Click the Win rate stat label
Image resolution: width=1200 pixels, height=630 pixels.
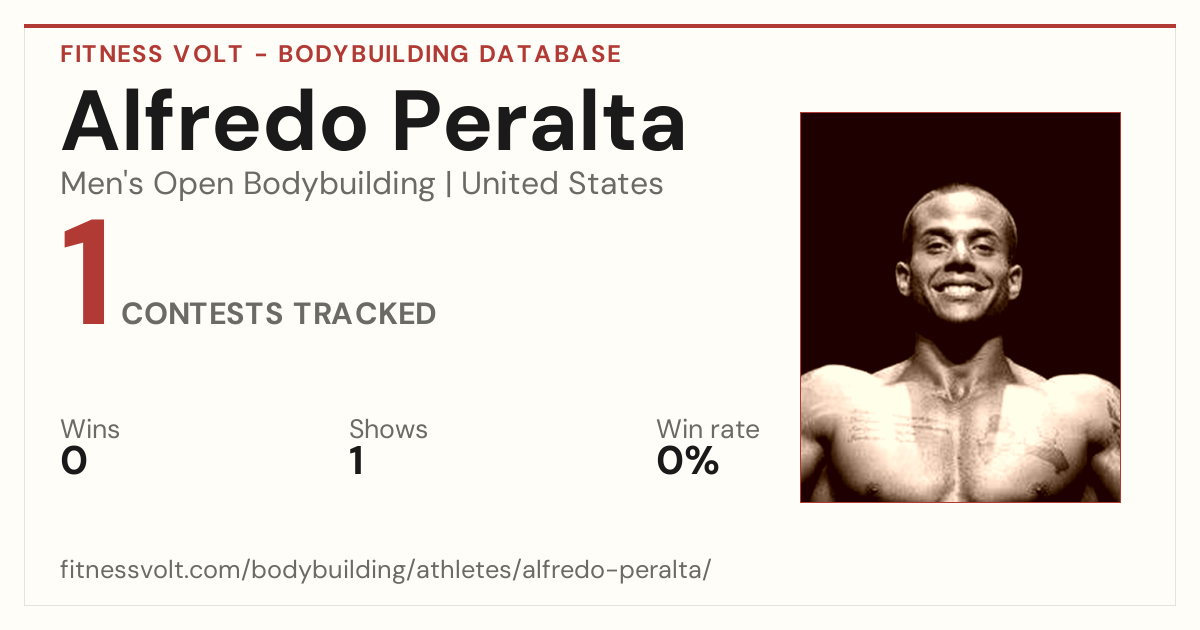(x=708, y=430)
